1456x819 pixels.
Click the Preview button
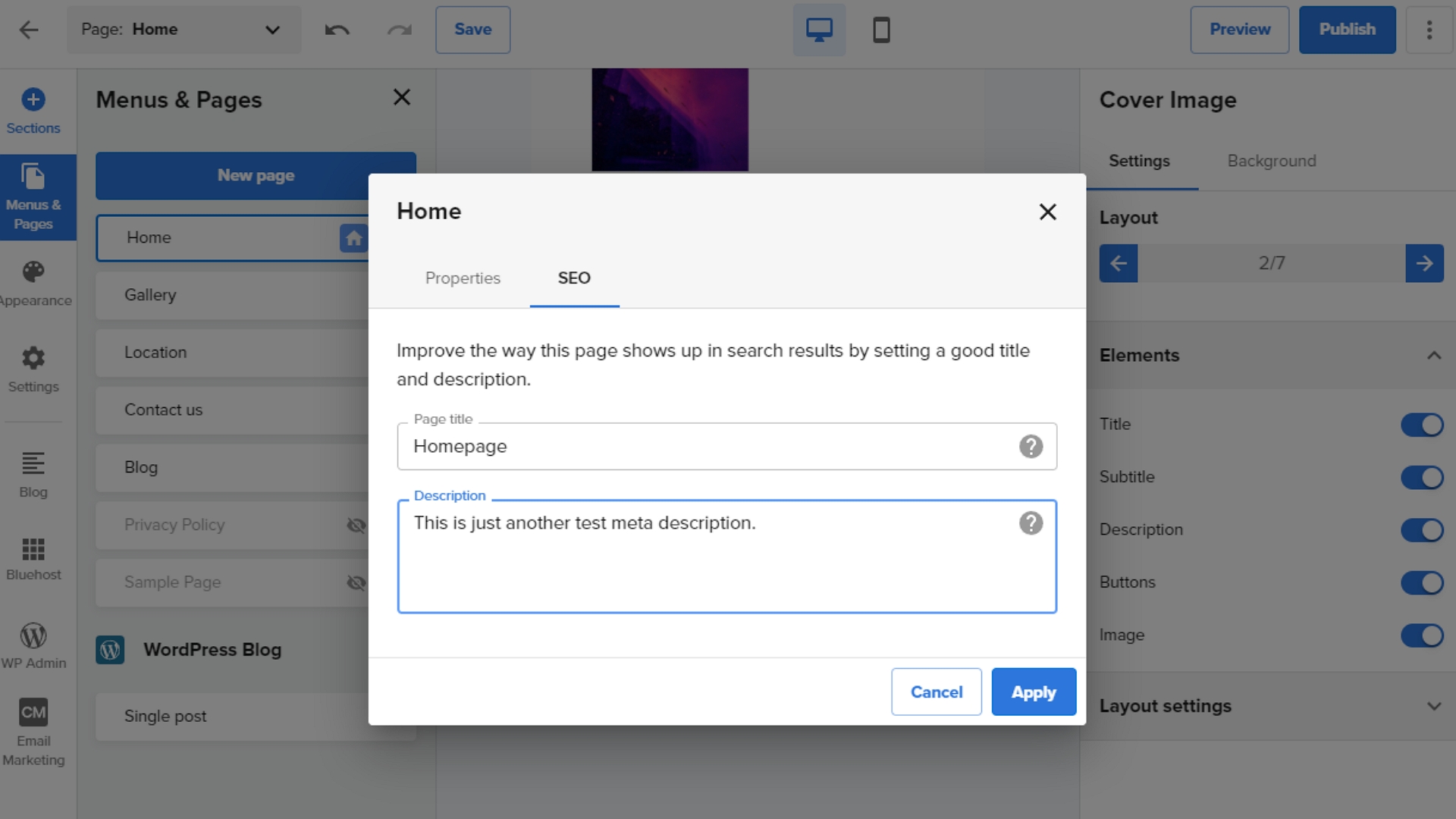(1239, 30)
